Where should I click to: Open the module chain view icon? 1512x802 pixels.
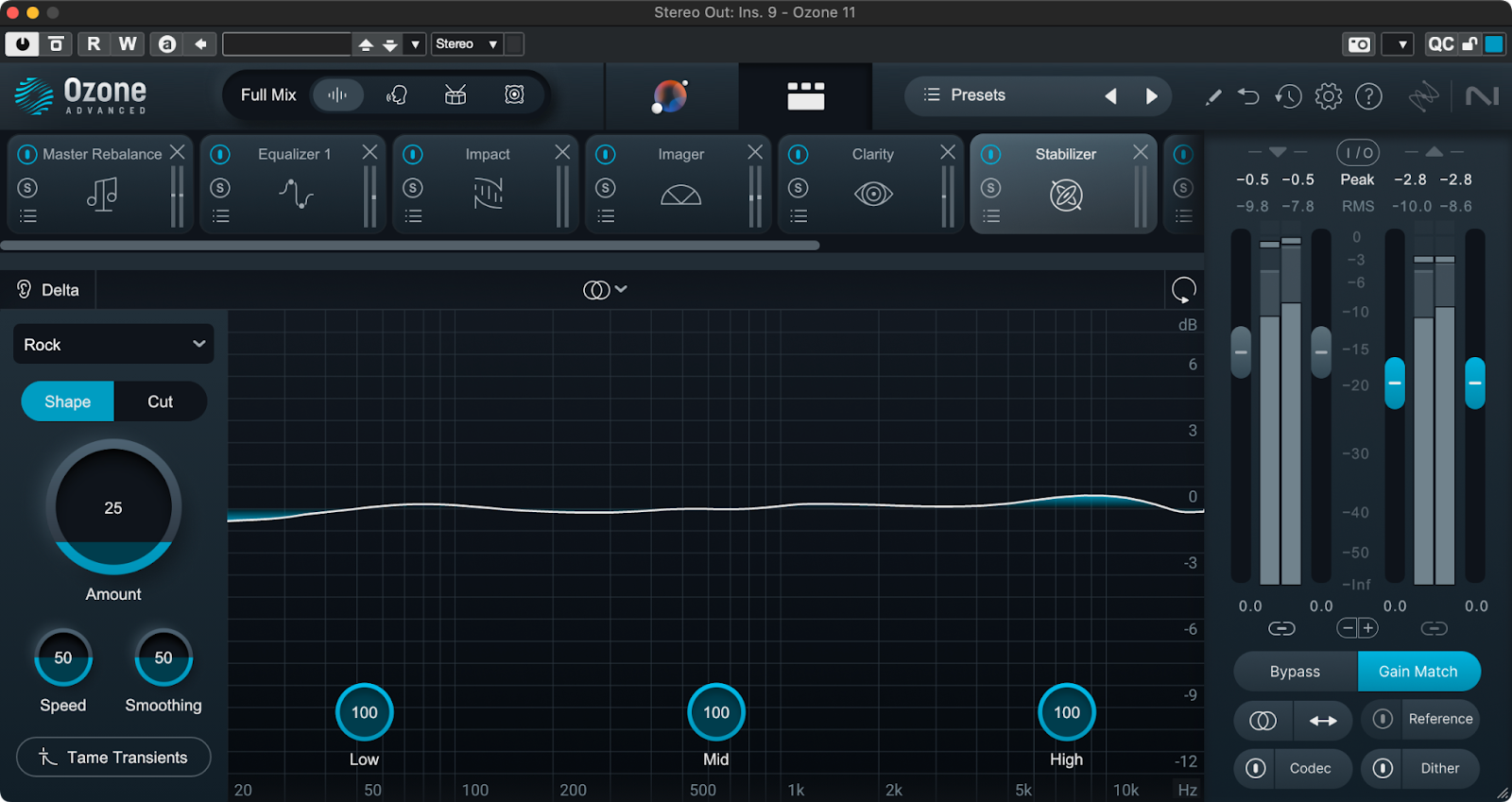click(x=806, y=95)
